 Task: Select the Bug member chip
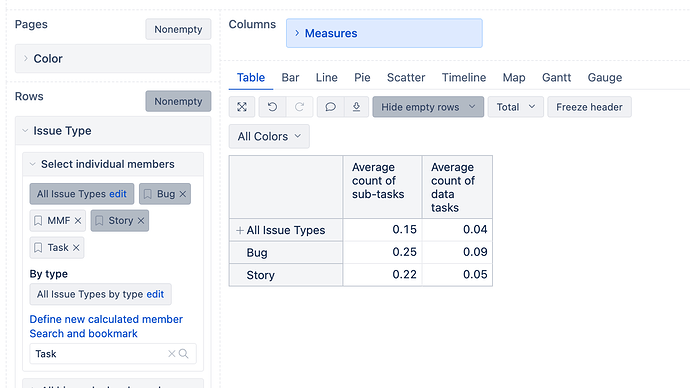[166, 194]
